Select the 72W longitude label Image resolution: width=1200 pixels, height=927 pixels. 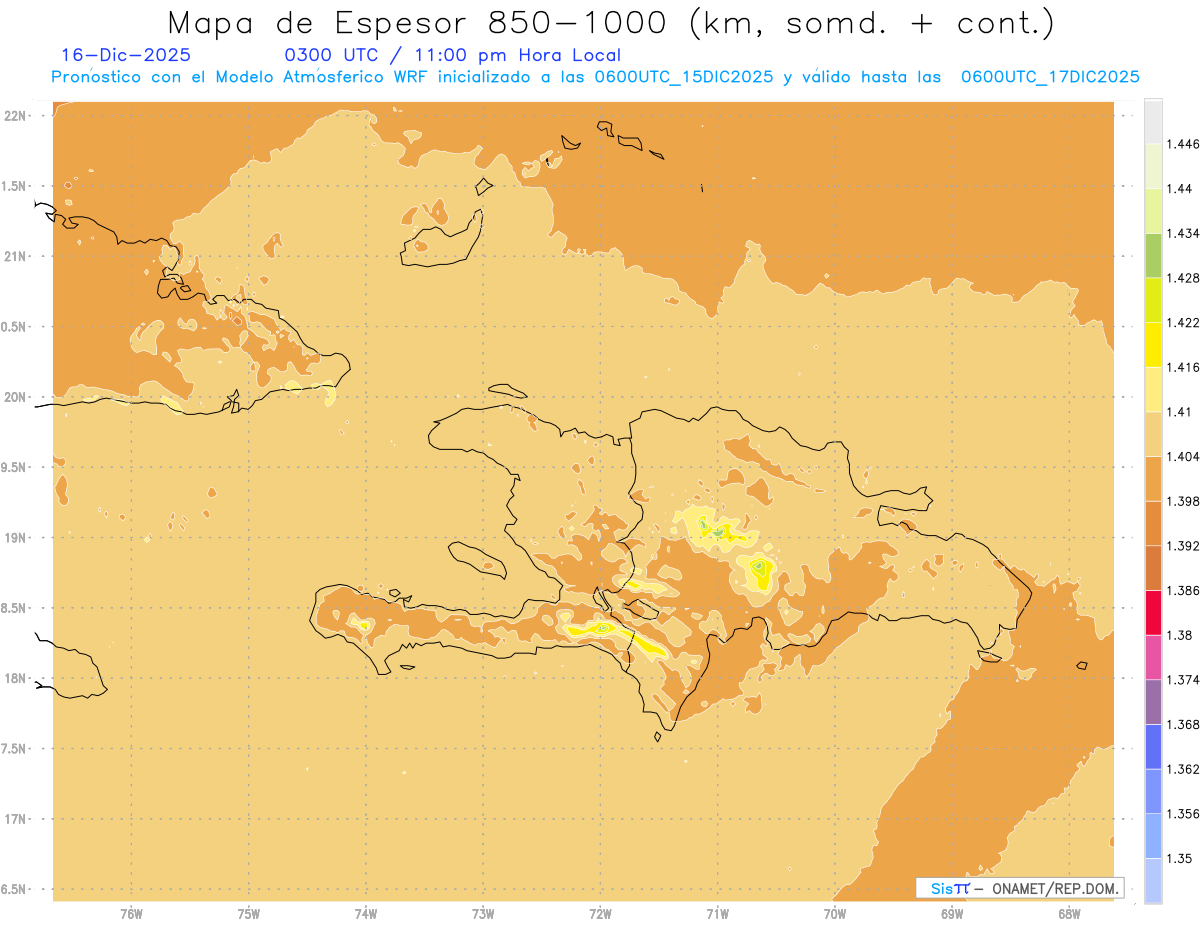click(x=600, y=914)
